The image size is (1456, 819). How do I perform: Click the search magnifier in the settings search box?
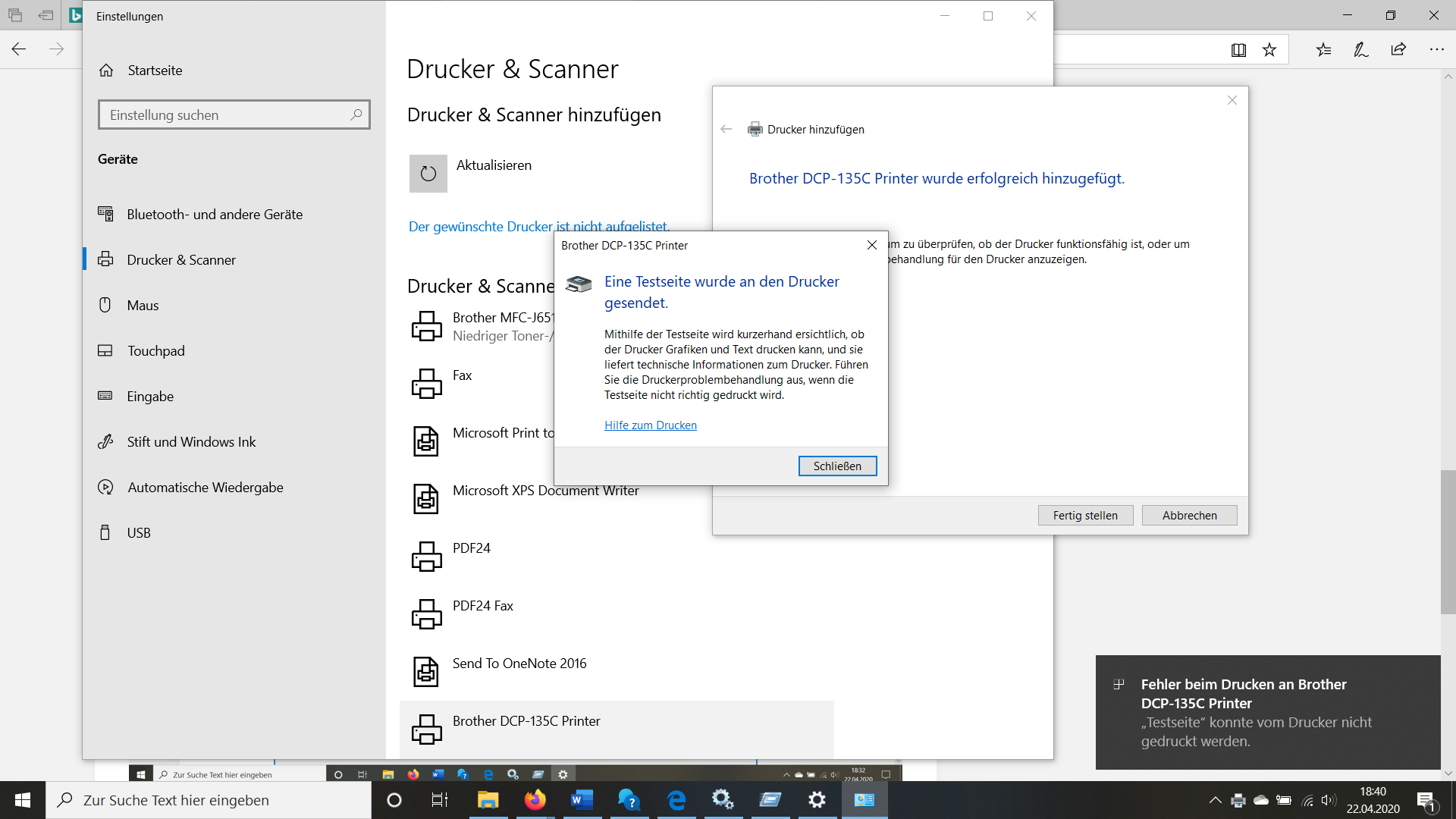tap(356, 115)
